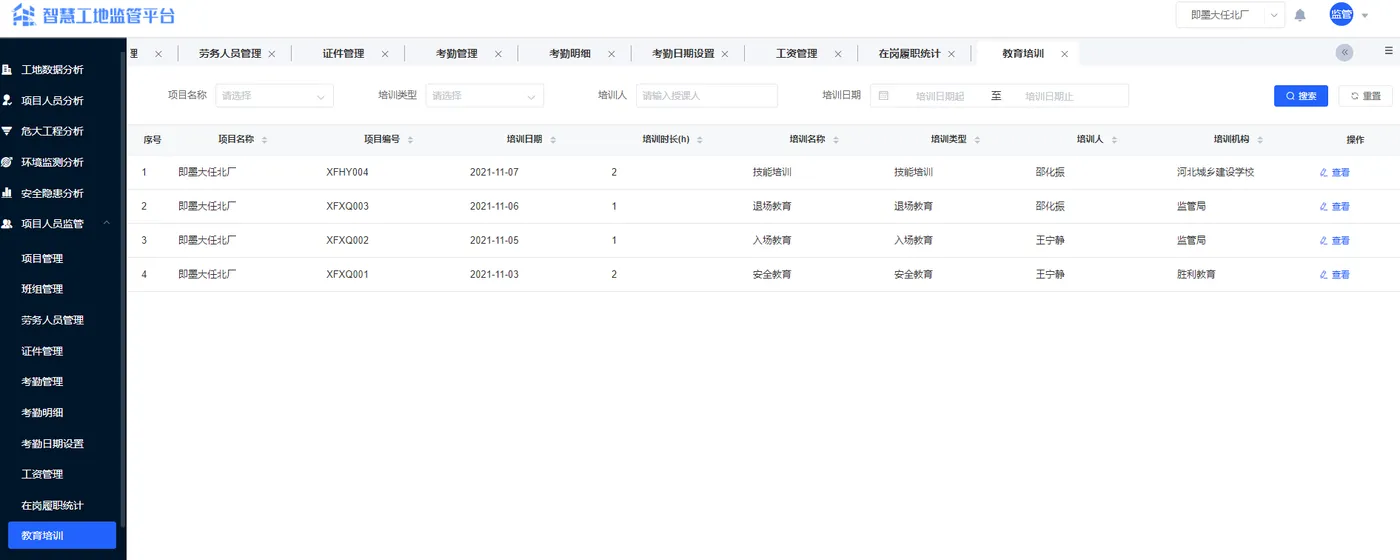
Task: Click the notification bell icon
Action: [x=1300, y=15]
